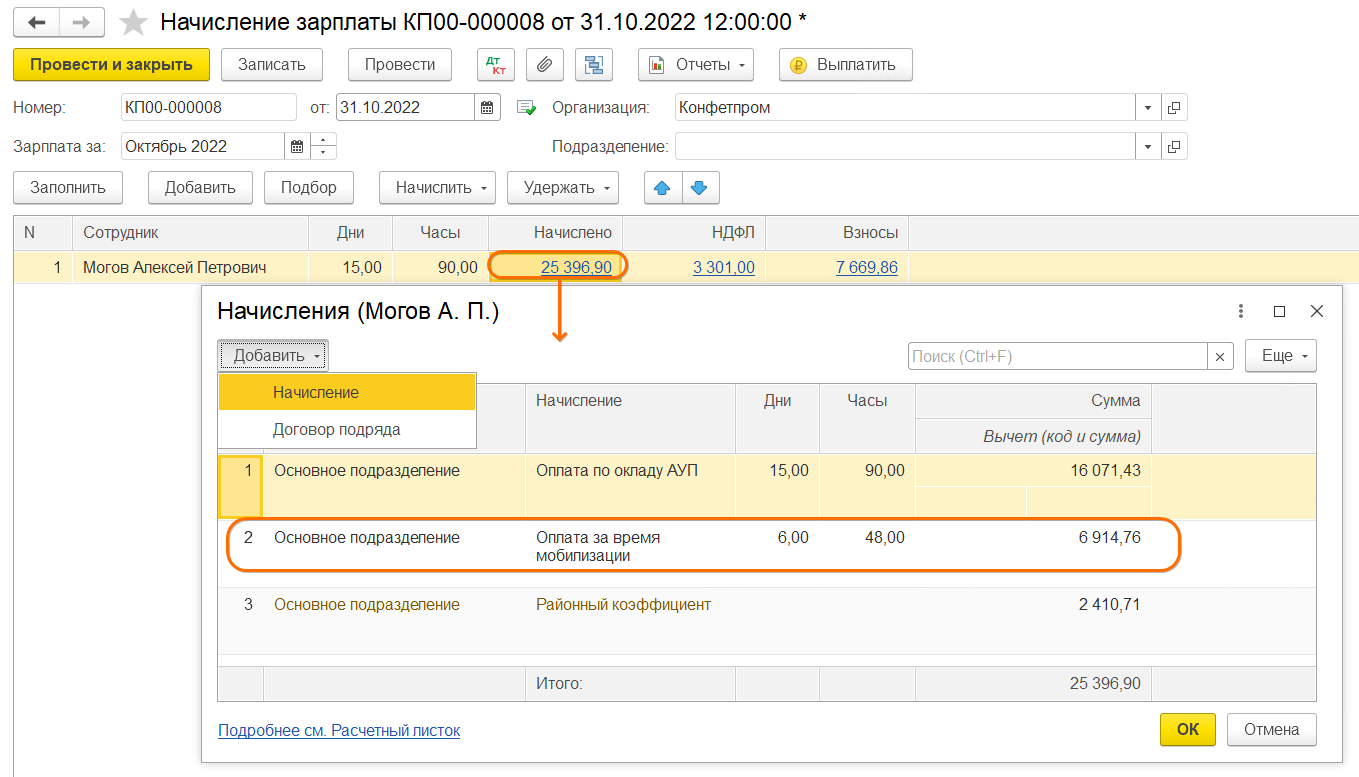This screenshot has height=777, width=1359.
Task: Open the Начислить dropdown
Action: point(437,187)
